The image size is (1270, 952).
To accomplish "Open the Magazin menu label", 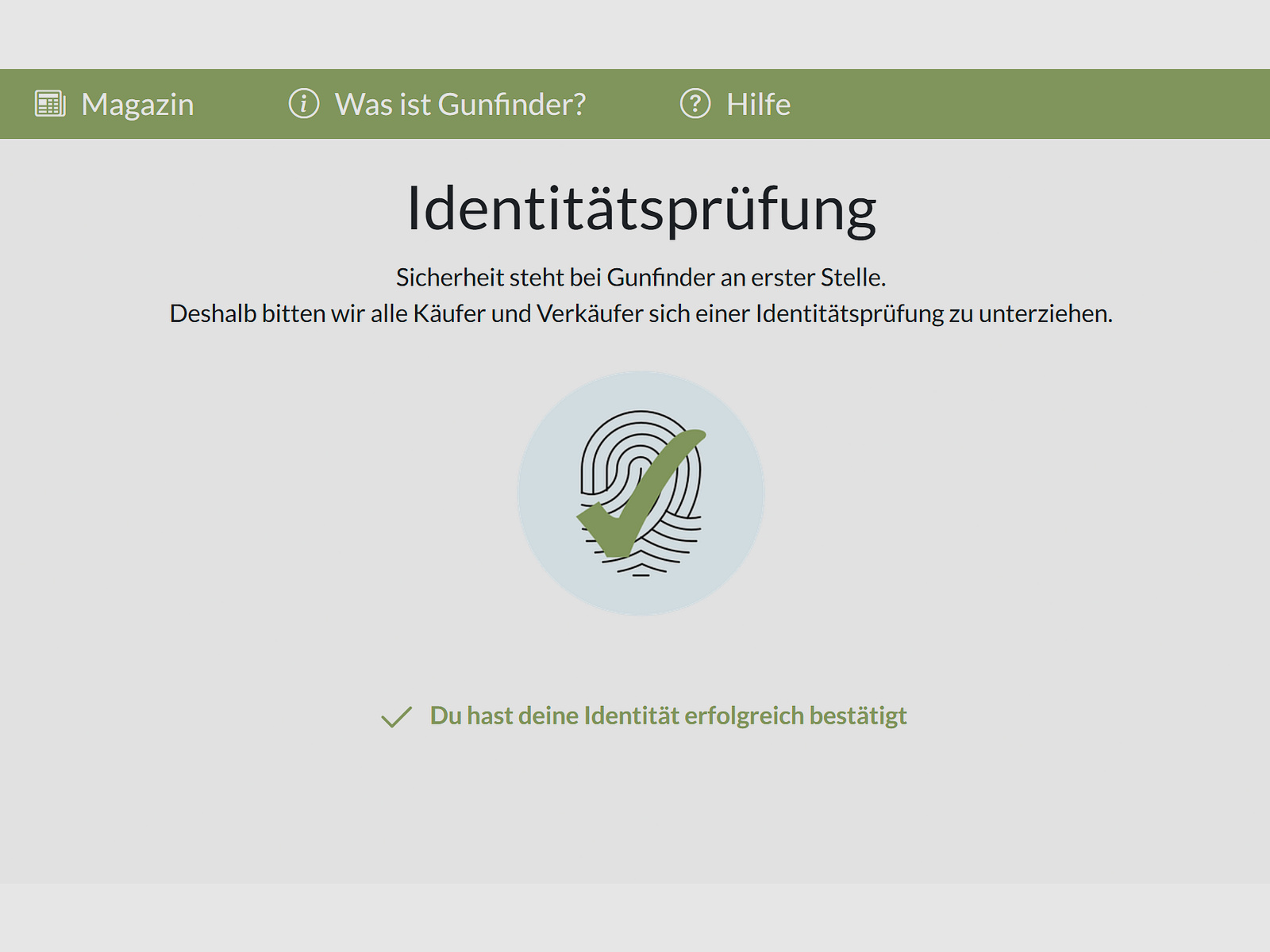I will pos(137,104).
